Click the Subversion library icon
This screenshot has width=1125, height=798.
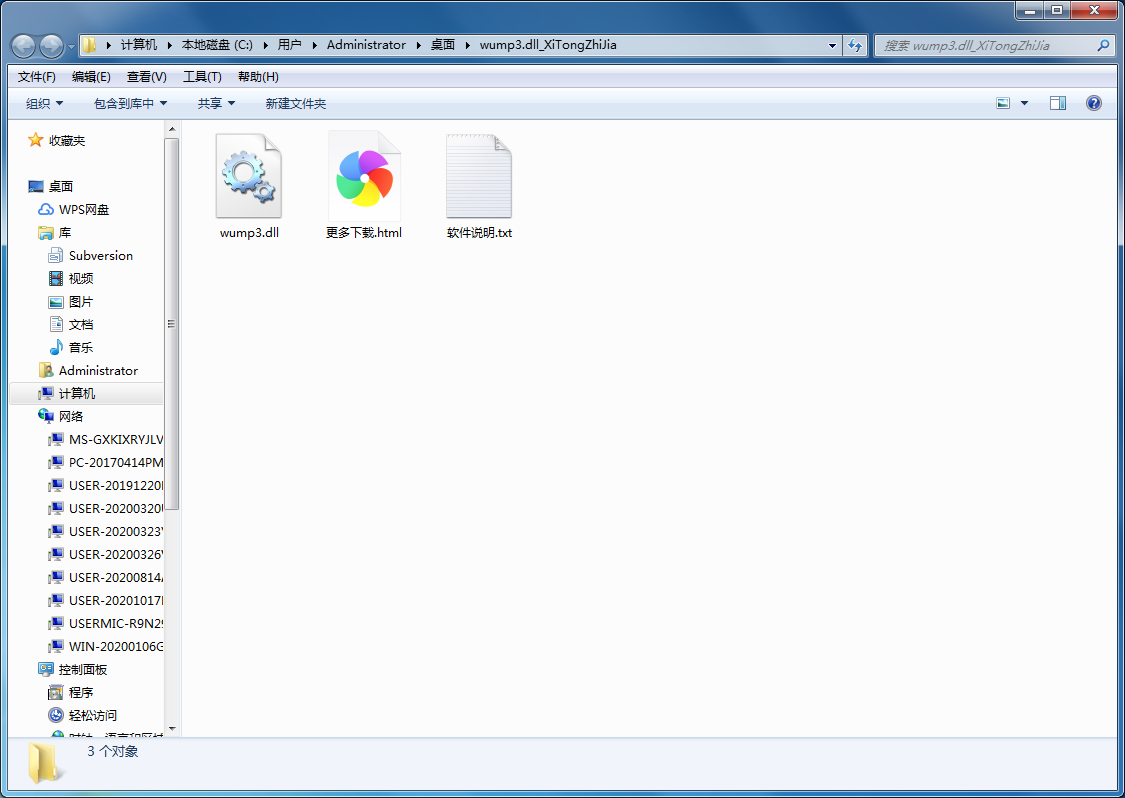pyautogui.click(x=55, y=255)
